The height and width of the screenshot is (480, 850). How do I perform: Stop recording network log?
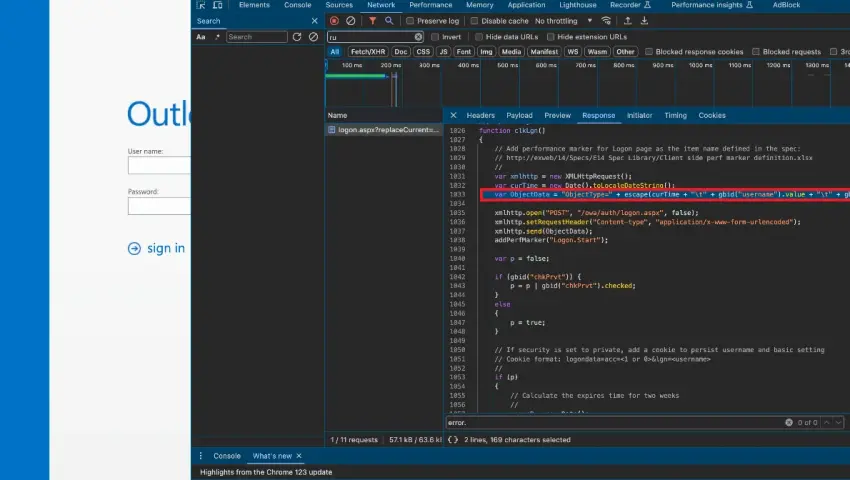(334, 21)
